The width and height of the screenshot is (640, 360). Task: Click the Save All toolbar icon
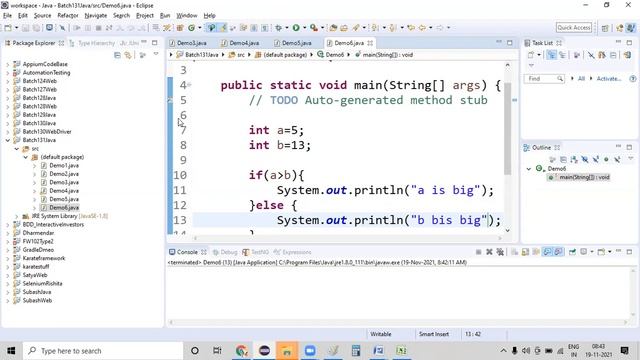pos(36,28)
